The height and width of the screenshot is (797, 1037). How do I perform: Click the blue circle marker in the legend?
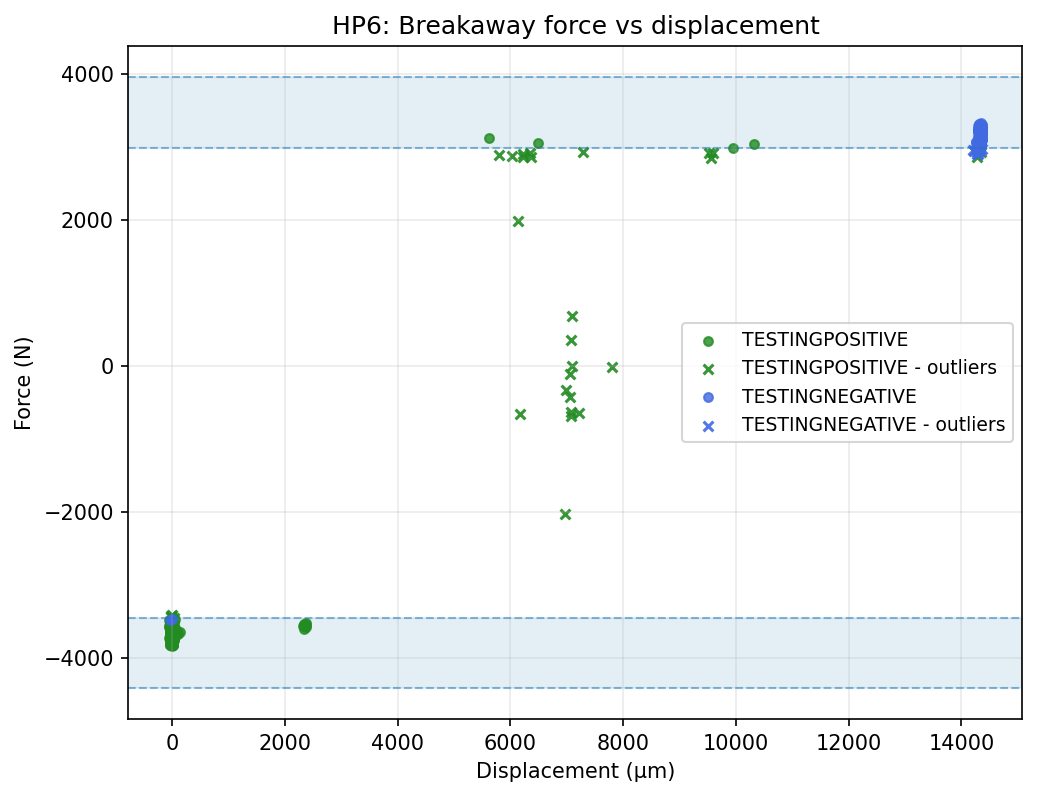(708, 397)
